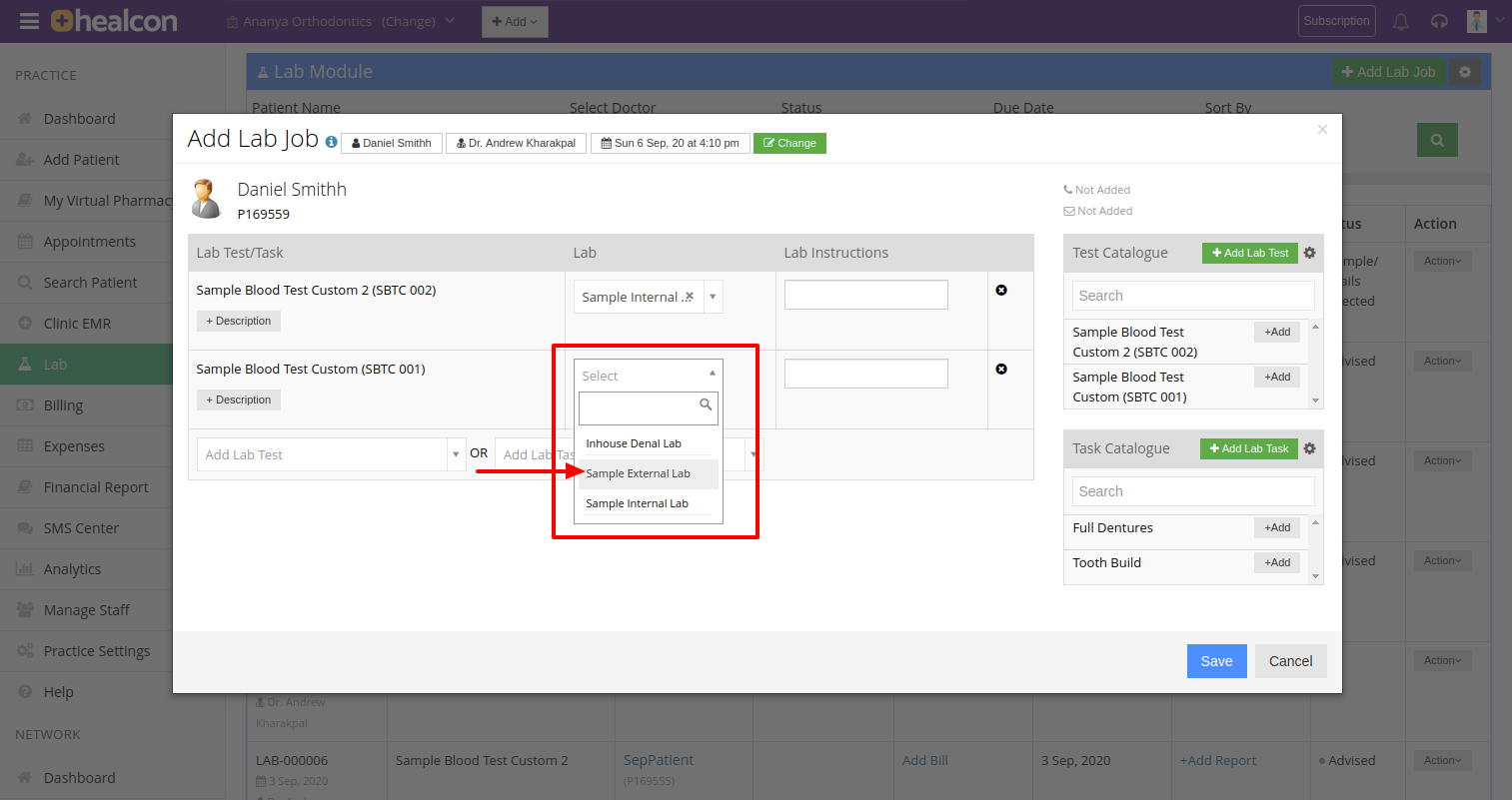Click the Test Catalogue search field
The image size is (1512, 800).
(1193, 296)
